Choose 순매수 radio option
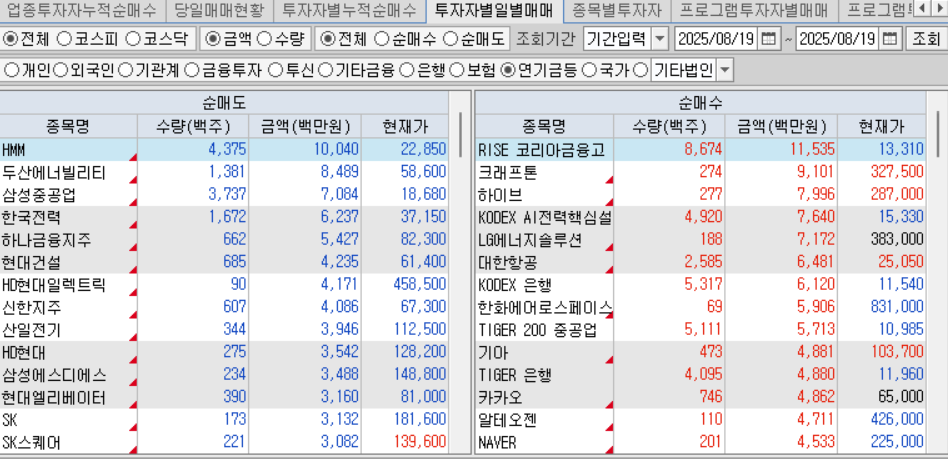 [381, 39]
